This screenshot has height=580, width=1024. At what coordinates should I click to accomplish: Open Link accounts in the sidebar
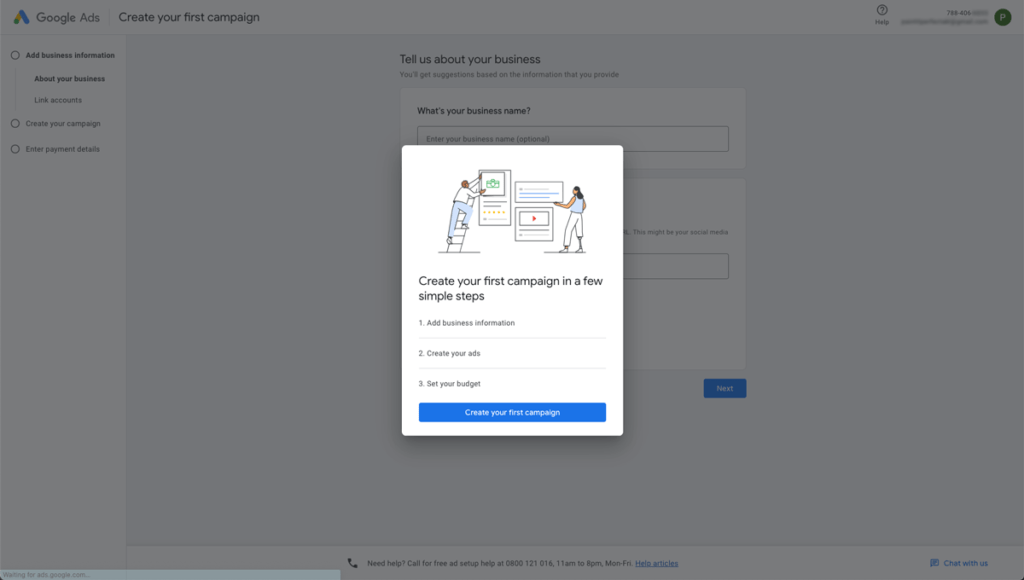coord(58,100)
